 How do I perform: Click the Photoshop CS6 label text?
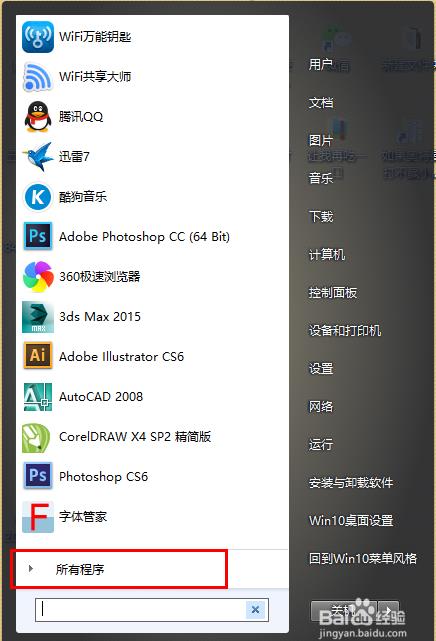[103, 477]
